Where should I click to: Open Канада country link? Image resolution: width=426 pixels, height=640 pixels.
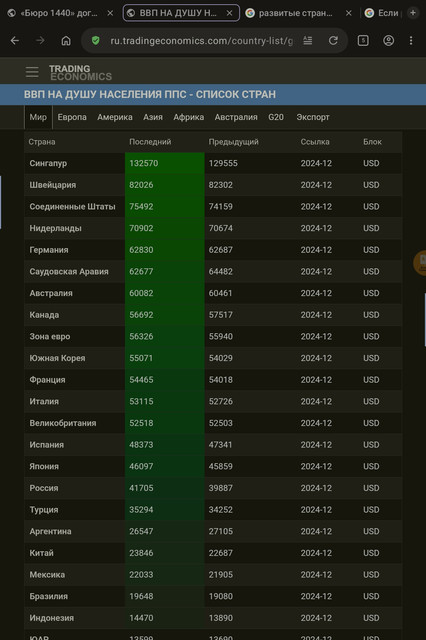tap(44, 315)
